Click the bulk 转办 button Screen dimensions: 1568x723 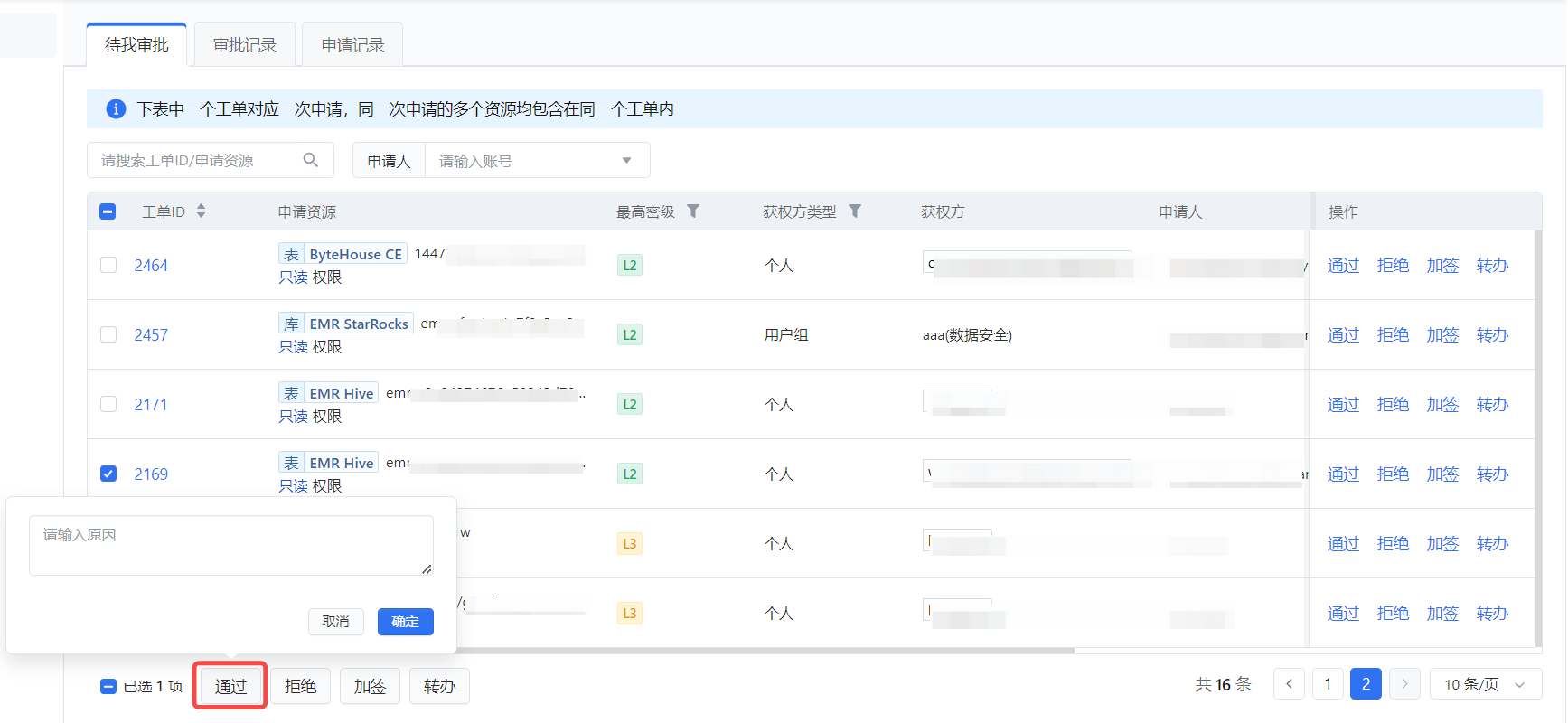pos(439,686)
